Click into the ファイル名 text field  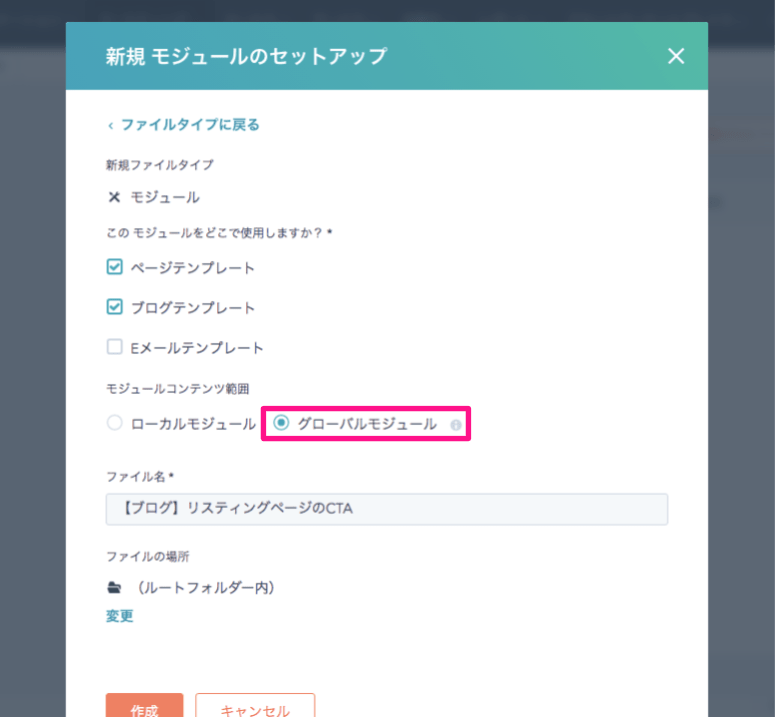coord(386,509)
